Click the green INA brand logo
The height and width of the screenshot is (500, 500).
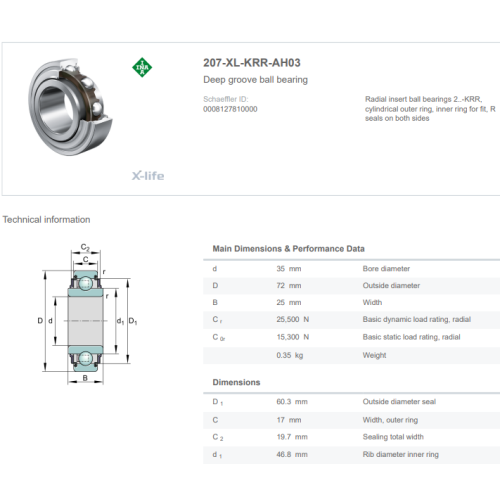[x=142, y=67]
